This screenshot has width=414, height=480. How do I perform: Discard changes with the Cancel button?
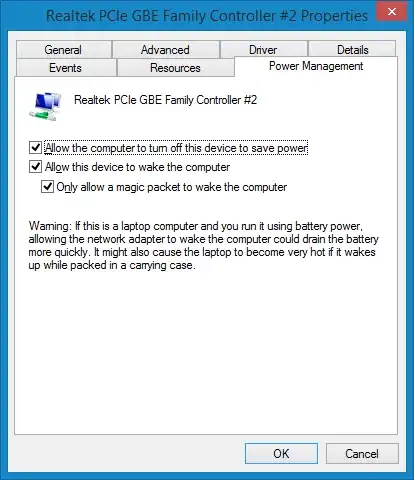pos(362,453)
